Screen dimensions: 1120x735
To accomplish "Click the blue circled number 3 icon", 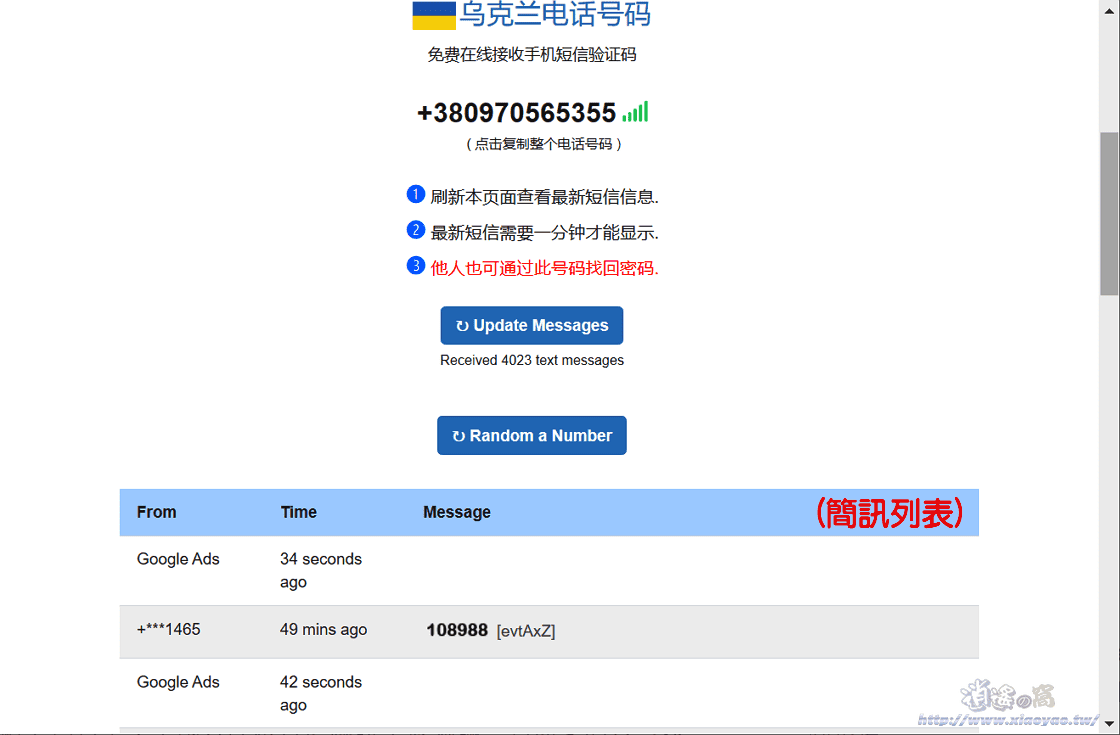I will tap(416, 266).
